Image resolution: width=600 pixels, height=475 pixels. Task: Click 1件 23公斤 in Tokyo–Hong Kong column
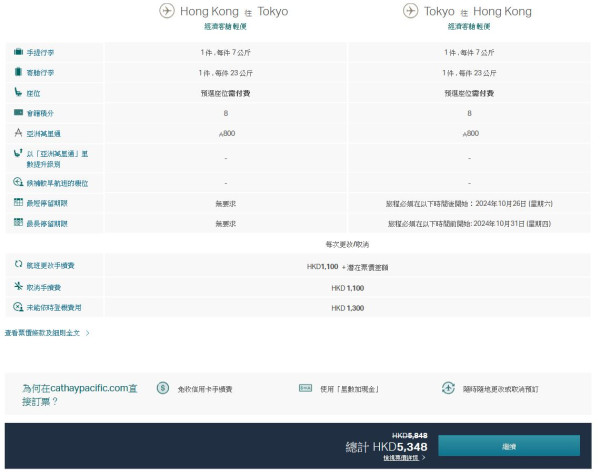469,73
